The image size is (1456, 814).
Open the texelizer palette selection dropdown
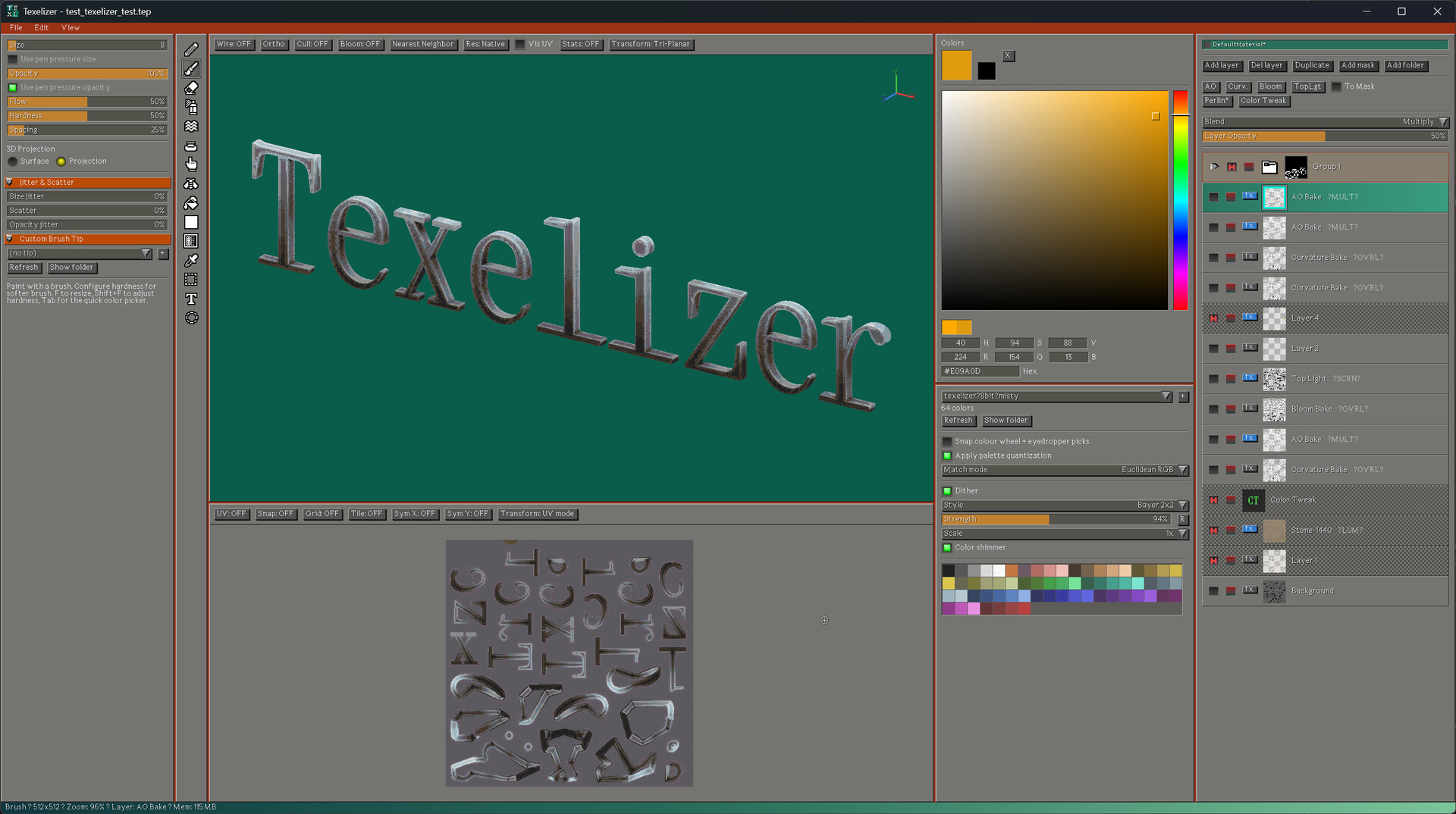tap(1057, 396)
